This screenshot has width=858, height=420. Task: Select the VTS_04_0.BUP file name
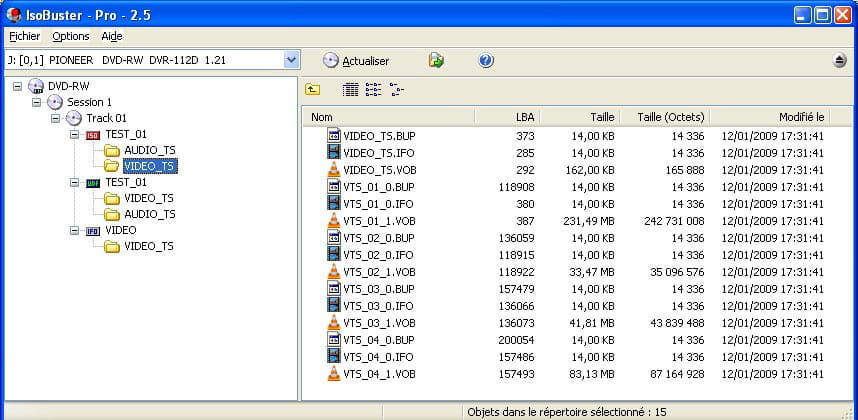pyautogui.click(x=379, y=340)
